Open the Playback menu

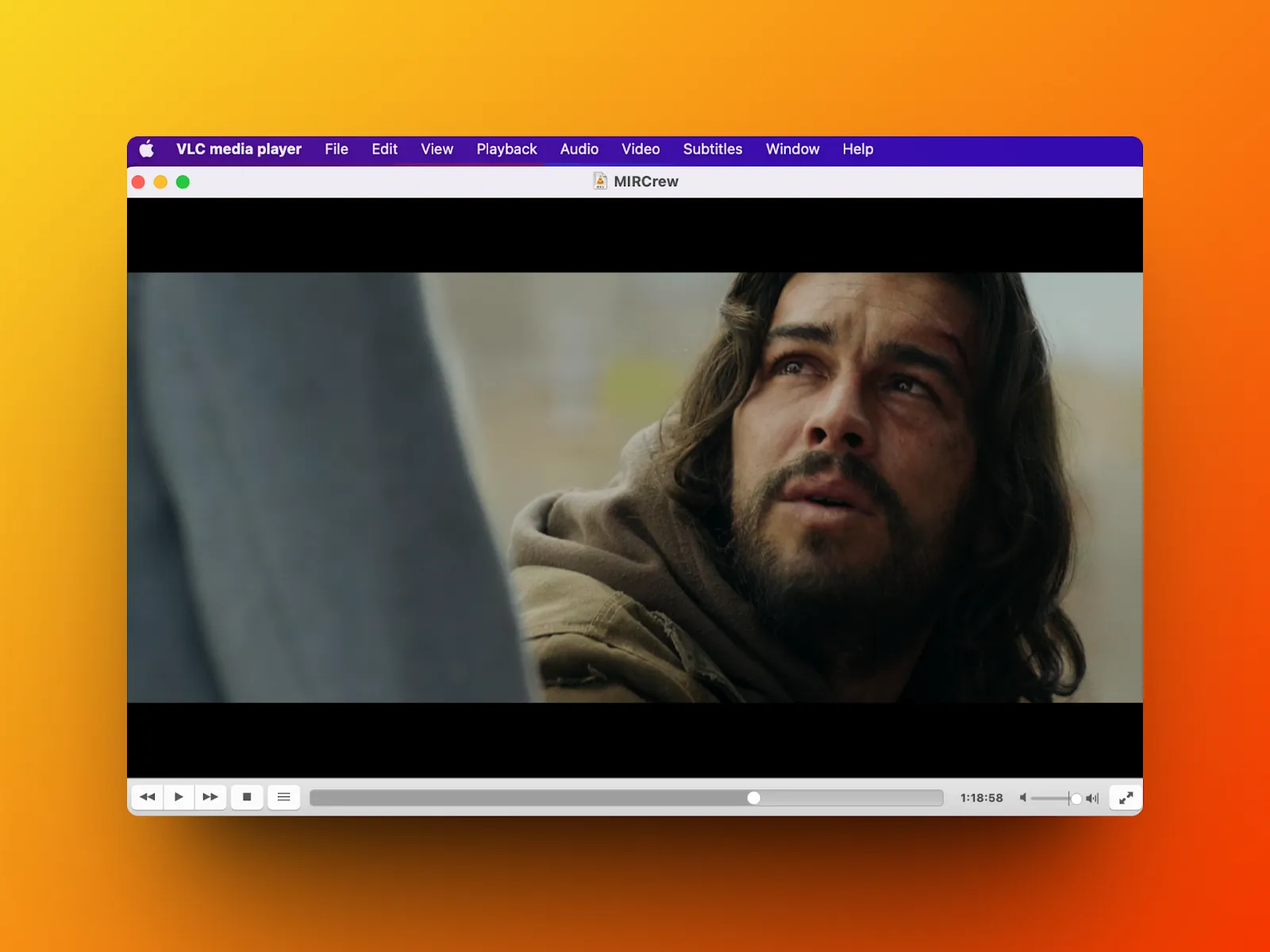tap(506, 149)
